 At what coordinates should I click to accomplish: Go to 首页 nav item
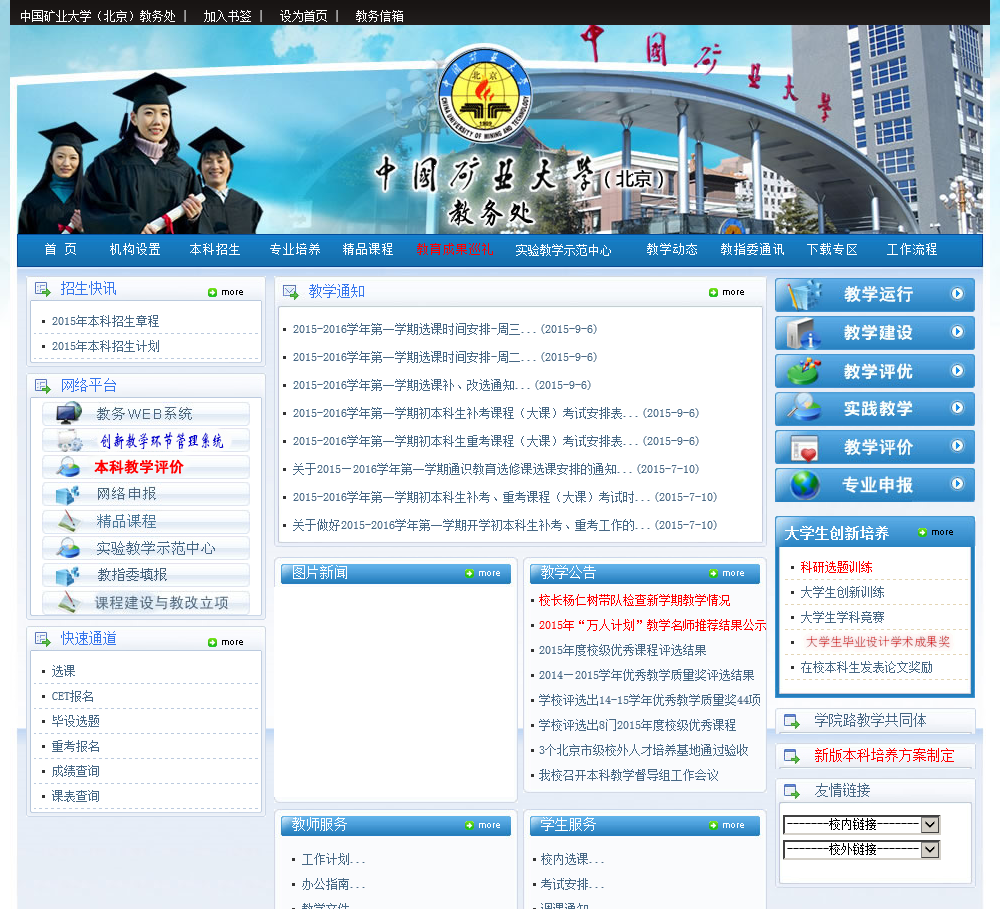[61, 249]
